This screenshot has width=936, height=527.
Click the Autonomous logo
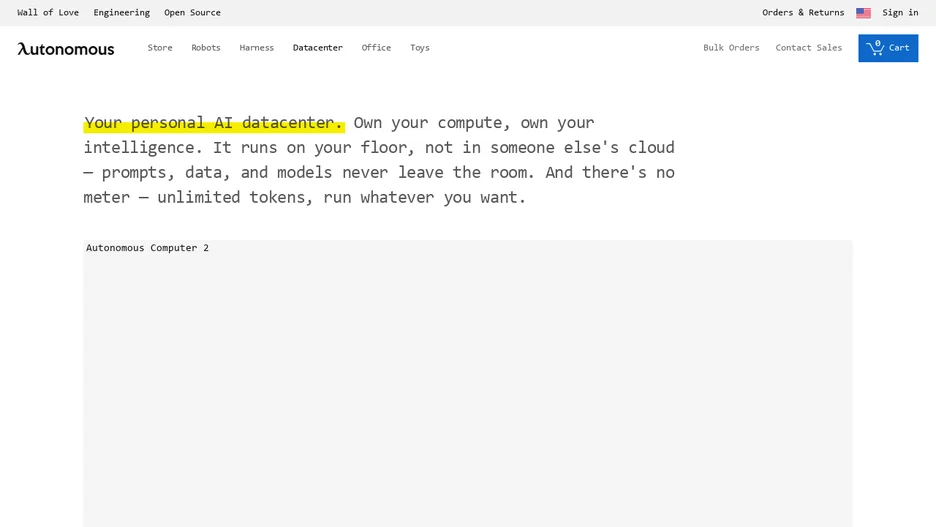coord(66,49)
